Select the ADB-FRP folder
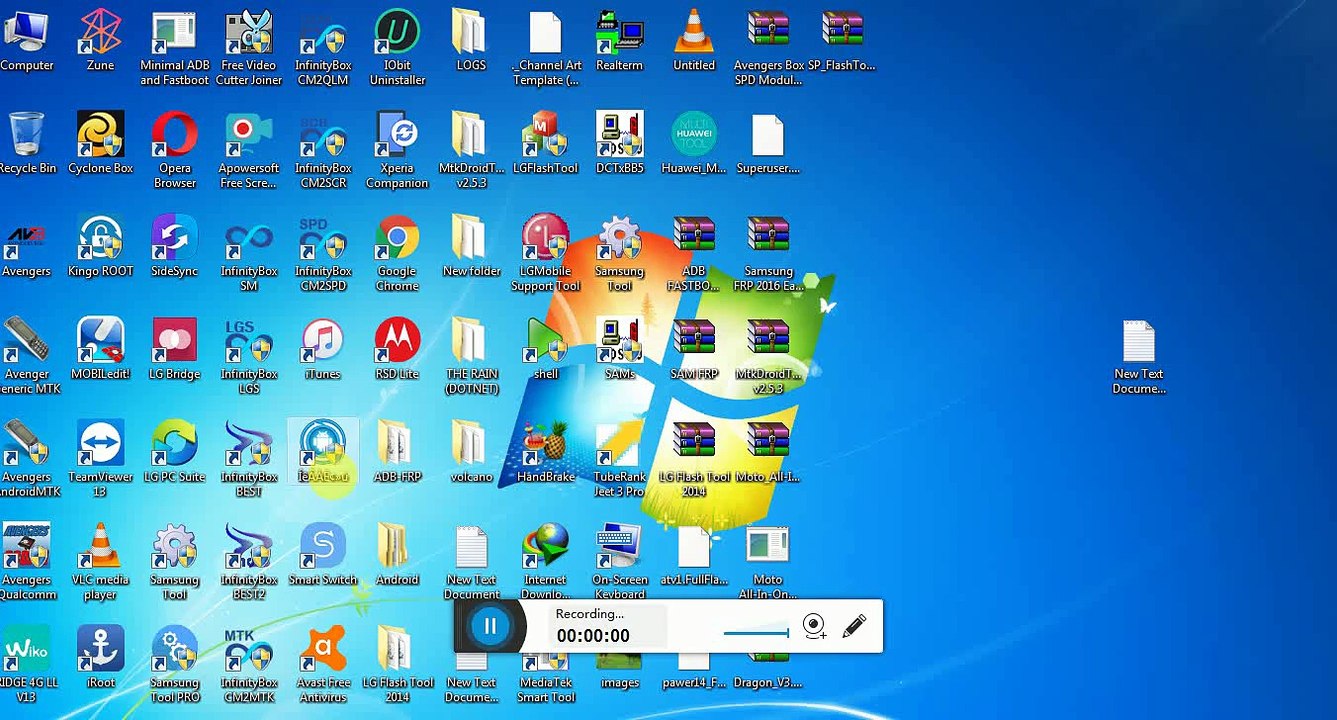Screen dimensions: 1337x720 coord(397,452)
